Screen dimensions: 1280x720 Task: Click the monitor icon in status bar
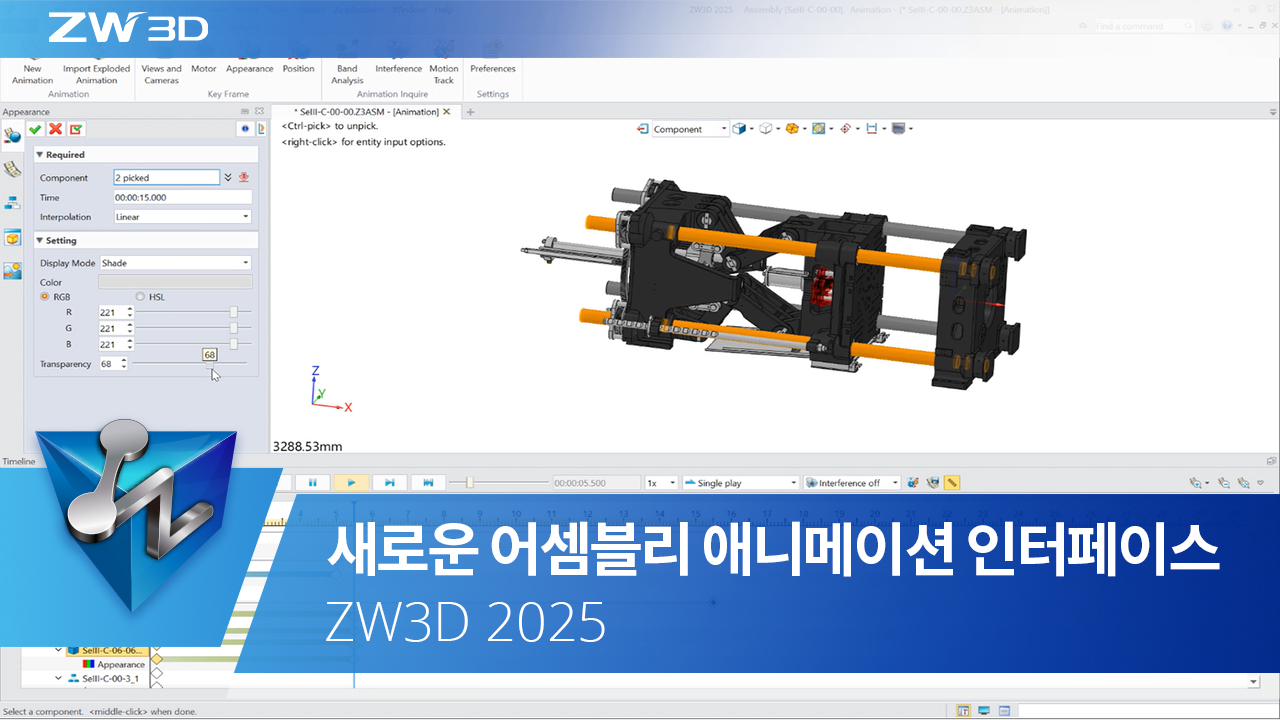pyautogui.click(x=984, y=711)
